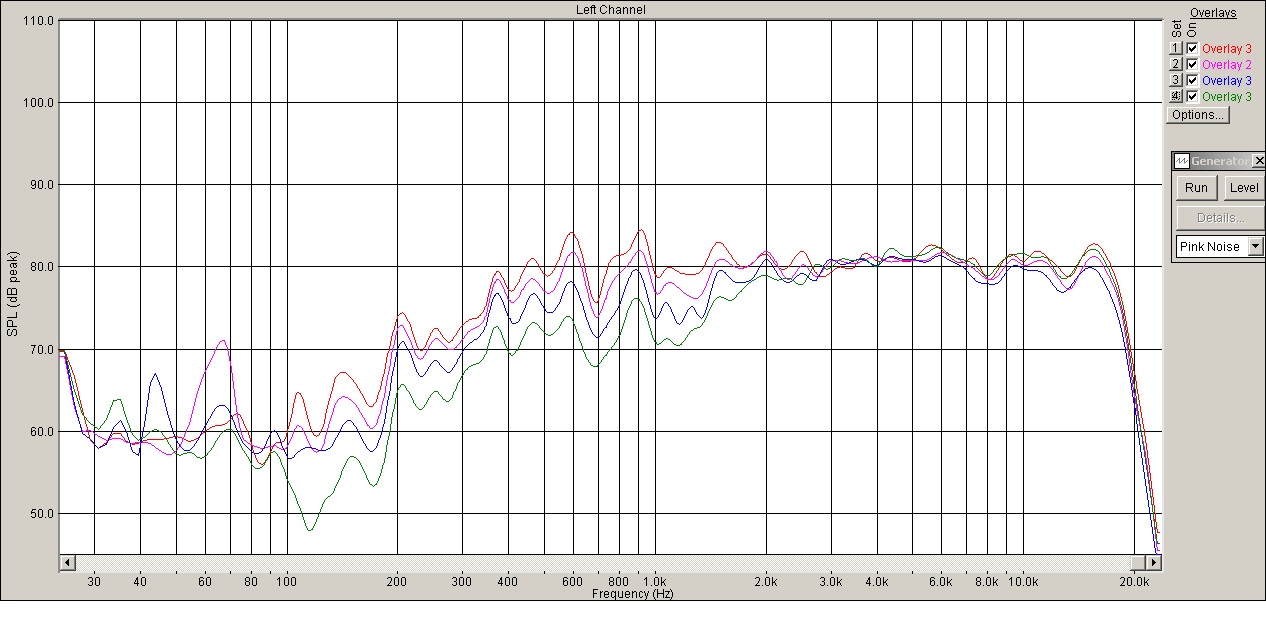Click the Frequency (Hz) axis label
This screenshot has height=637, width=1266.
632,594
